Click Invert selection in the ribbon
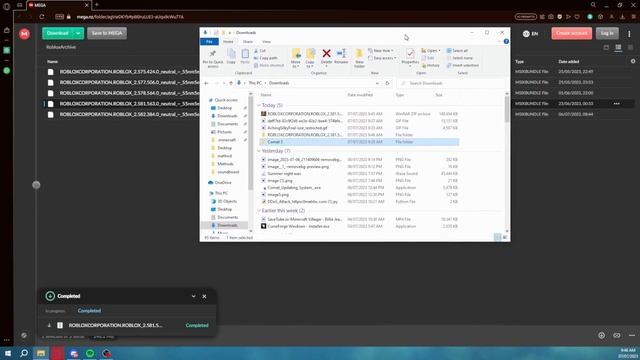This screenshot has height=360, width=640. tap(462, 65)
